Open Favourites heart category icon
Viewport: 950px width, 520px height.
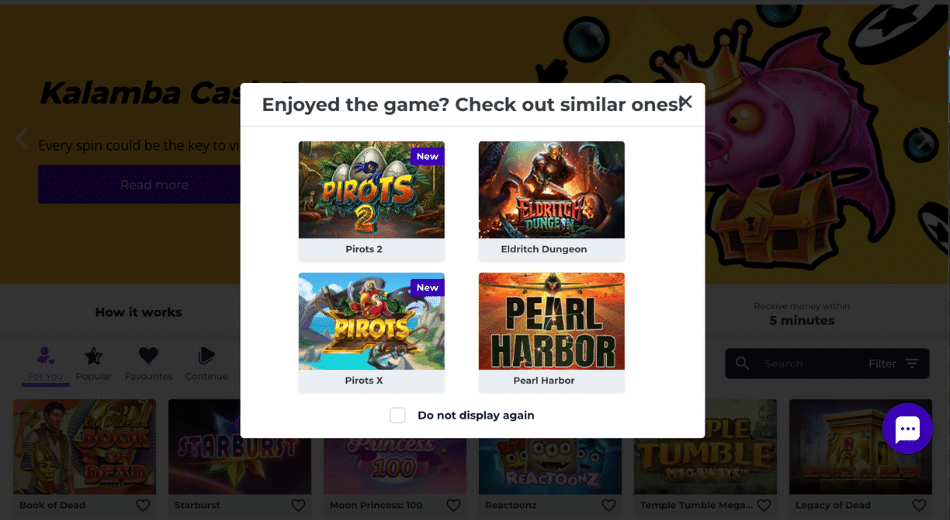148,355
